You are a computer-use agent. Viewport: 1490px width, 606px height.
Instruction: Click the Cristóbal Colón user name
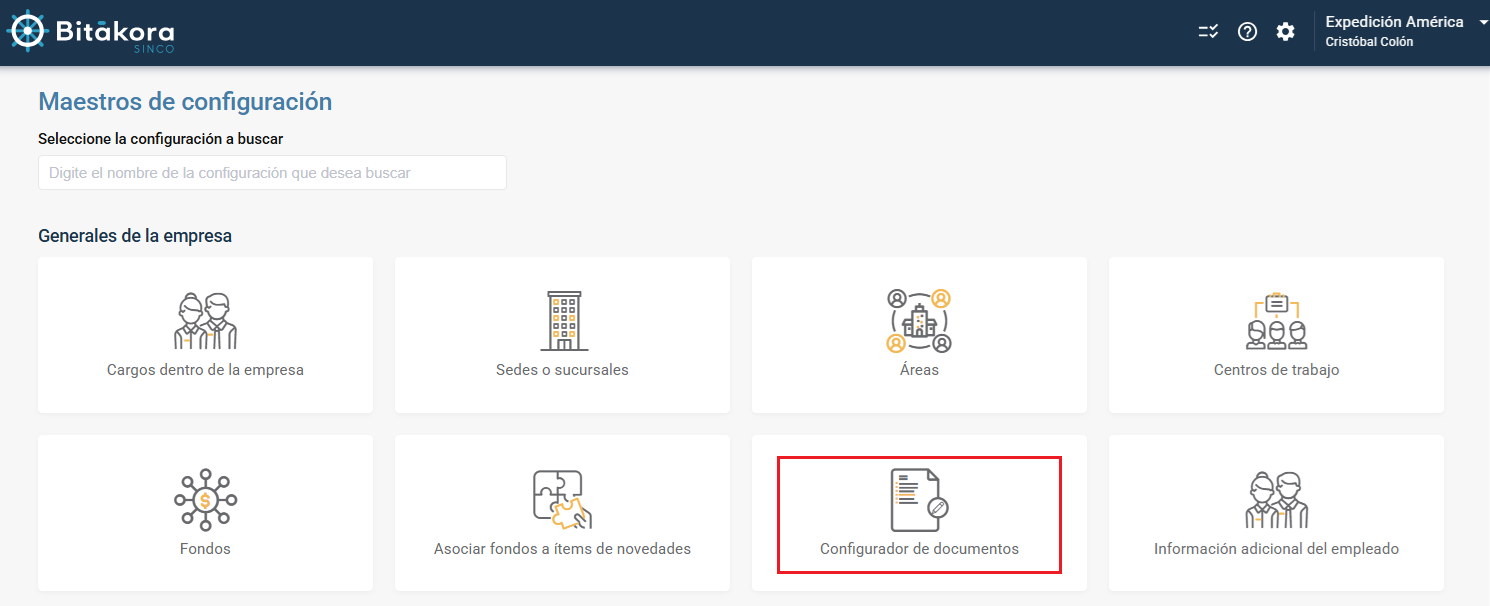[x=1369, y=42]
